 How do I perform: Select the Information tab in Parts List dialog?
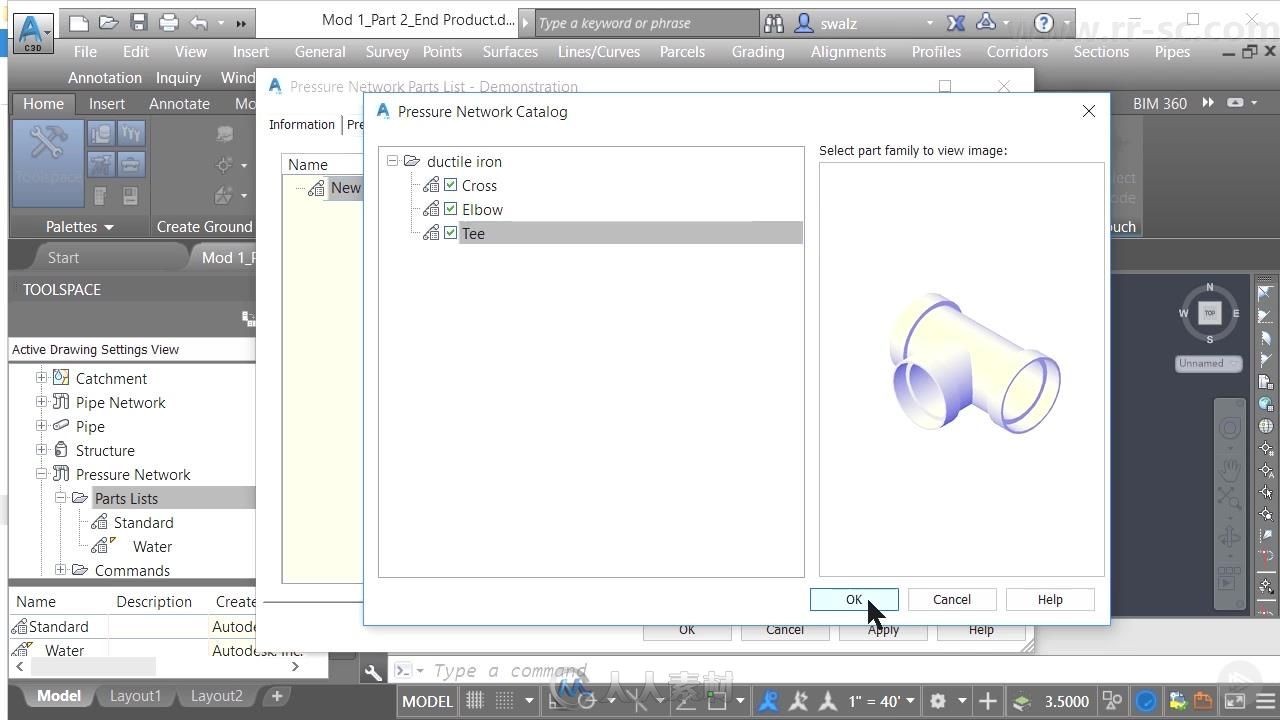tap(302, 124)
